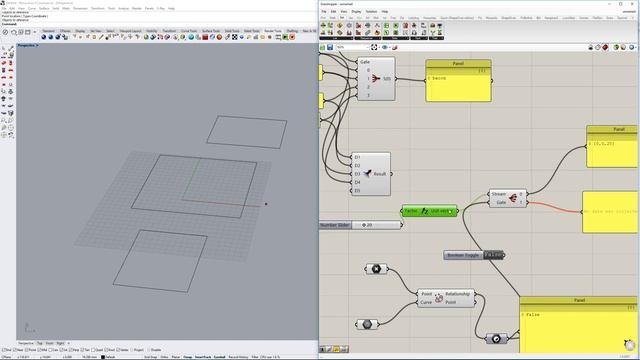Open the Curve Tools toolbar tab

point(189,31)
